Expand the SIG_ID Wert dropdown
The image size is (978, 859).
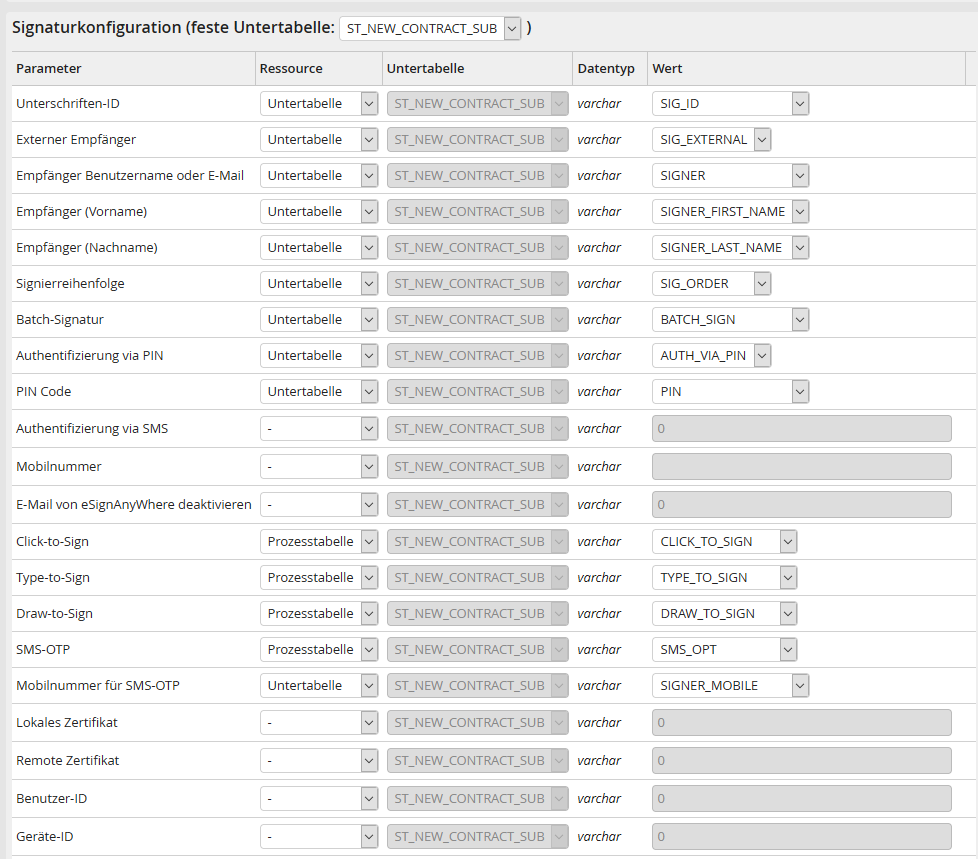(x=730, y=103)
